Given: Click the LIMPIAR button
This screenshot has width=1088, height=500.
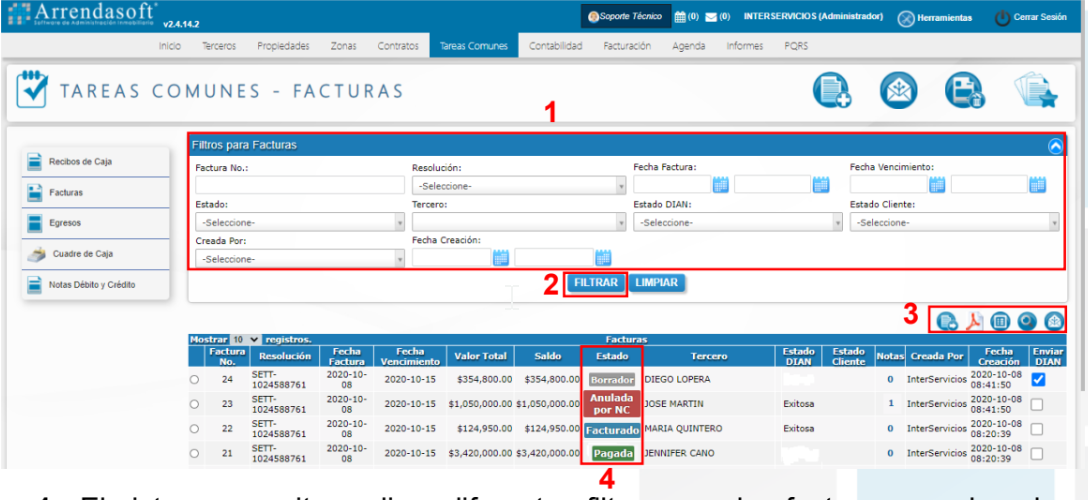Looking at the screenshot, I should pyautogui.click(x=656, y=283).
